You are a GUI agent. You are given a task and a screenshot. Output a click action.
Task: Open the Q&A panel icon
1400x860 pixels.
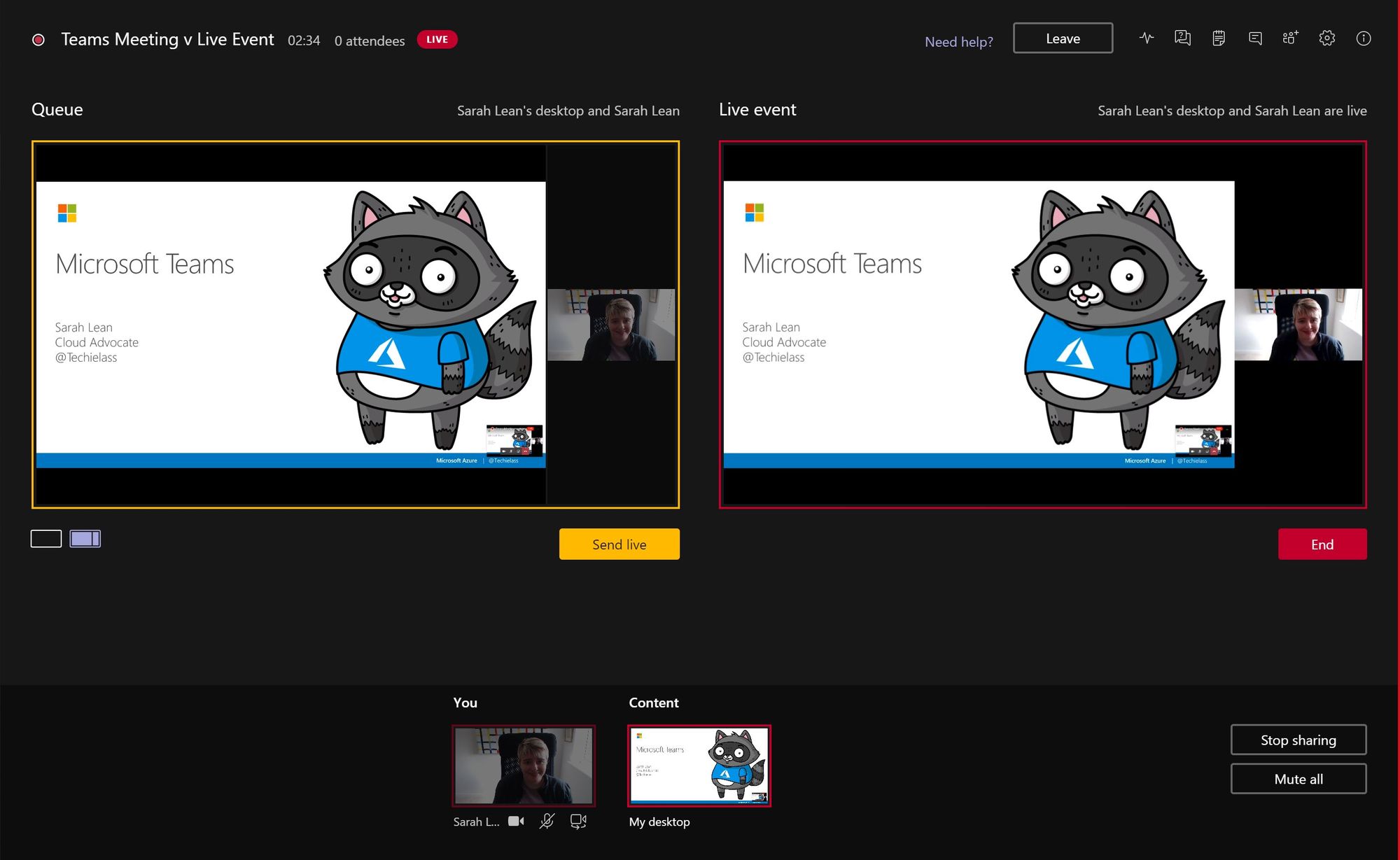point(1182,38)
